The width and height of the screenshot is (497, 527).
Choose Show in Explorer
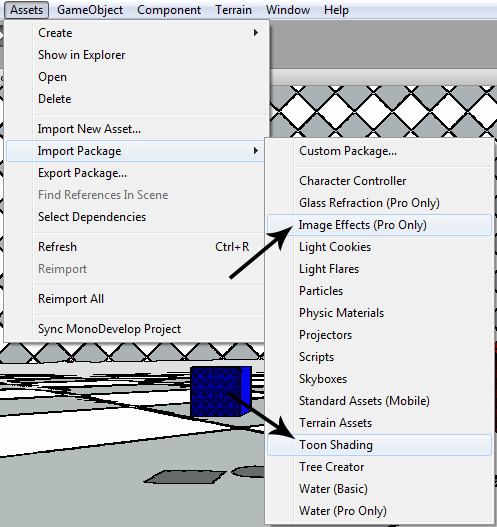pyautogui.click(x=135, y=55)
